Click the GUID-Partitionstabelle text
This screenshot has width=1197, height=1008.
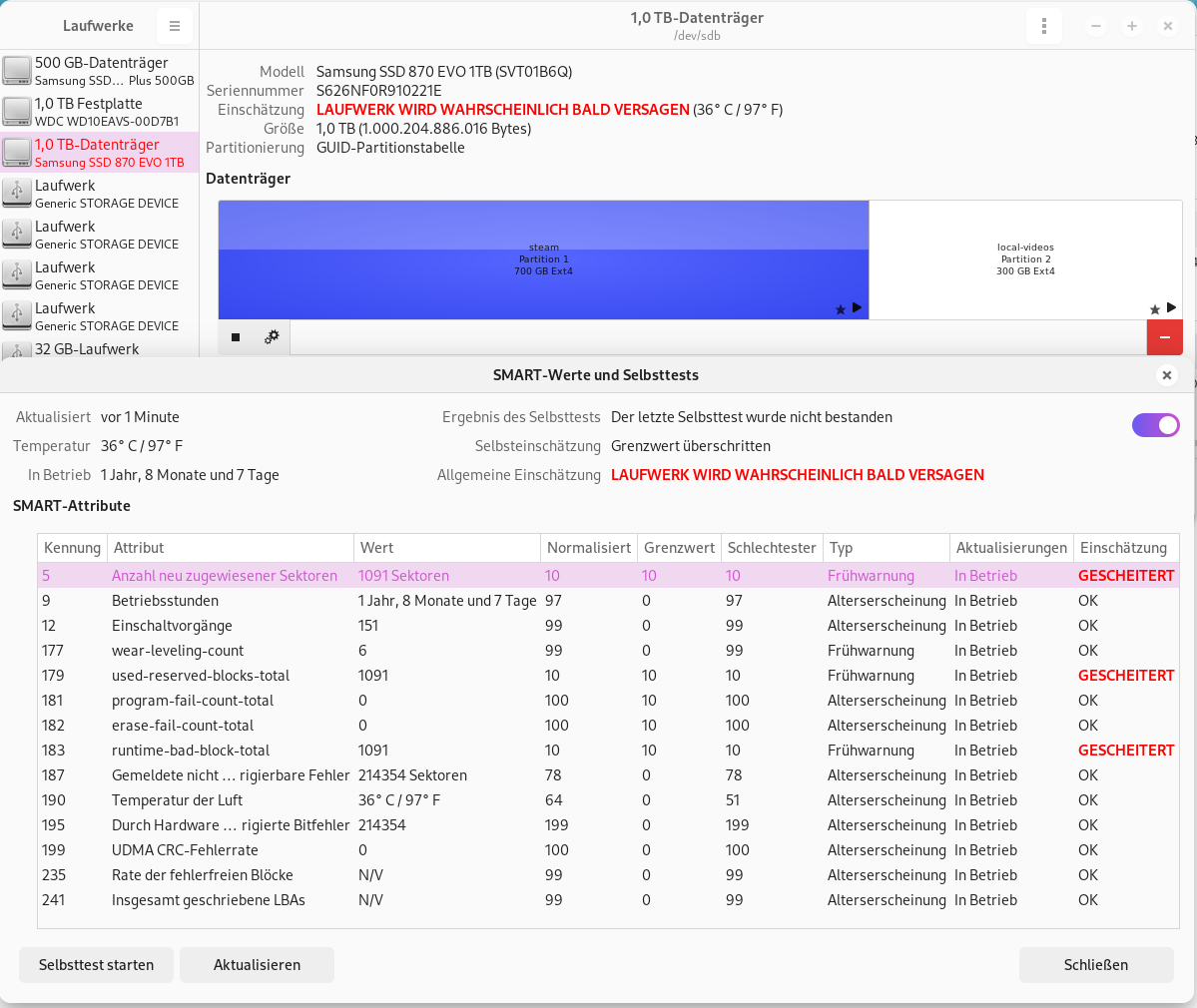[x=391, y=148]
